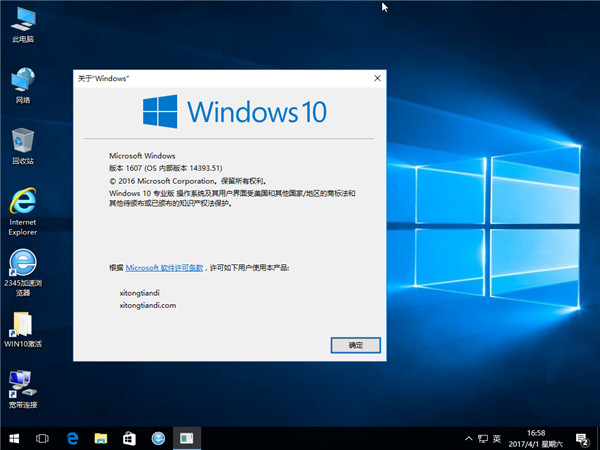Screen dimensions: 600x450
Task: Launch the 2345 browser from the taskbar
Action: point(158,439)
